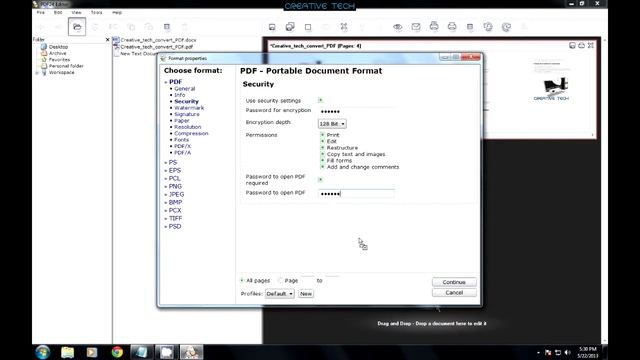Screen dimensions: 640x360
Task: Close the Folder panel with the X
Action: click(107, 40)
